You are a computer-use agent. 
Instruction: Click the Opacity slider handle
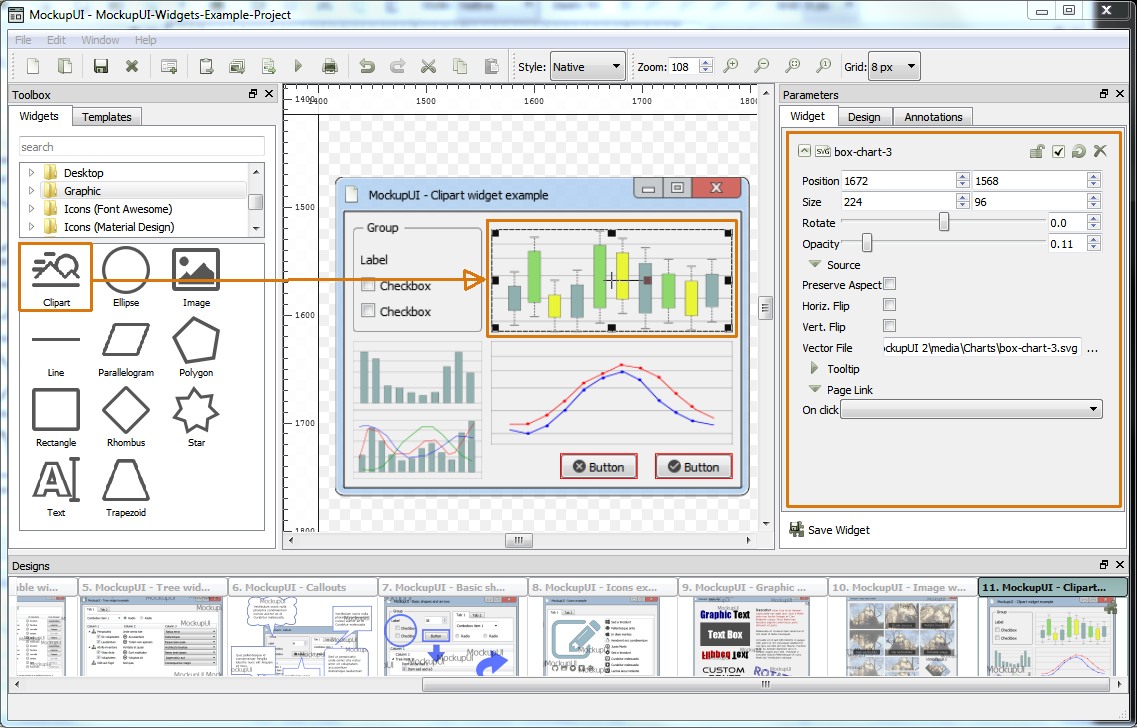click(x=867, y=243)
